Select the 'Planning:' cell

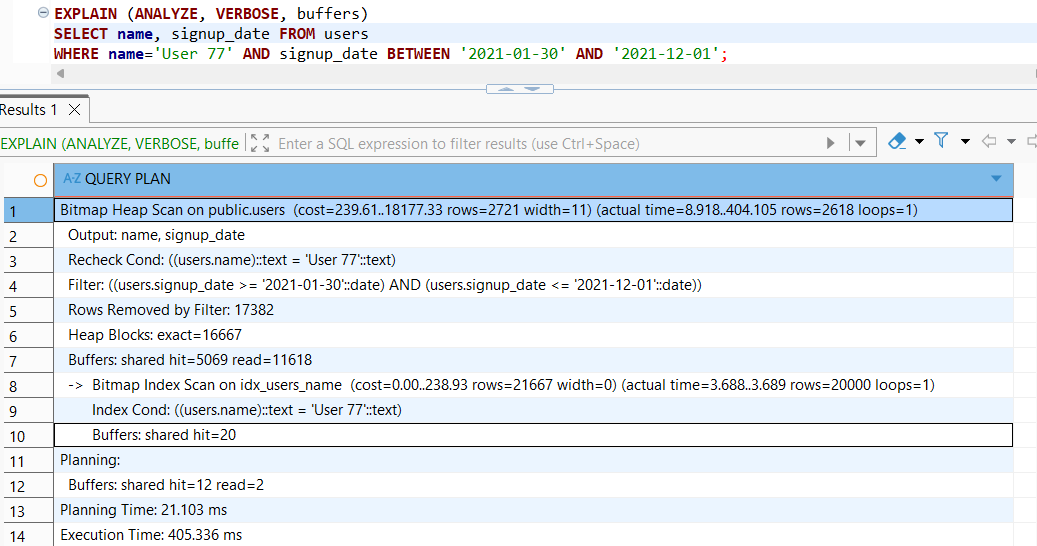click(533, 460)
